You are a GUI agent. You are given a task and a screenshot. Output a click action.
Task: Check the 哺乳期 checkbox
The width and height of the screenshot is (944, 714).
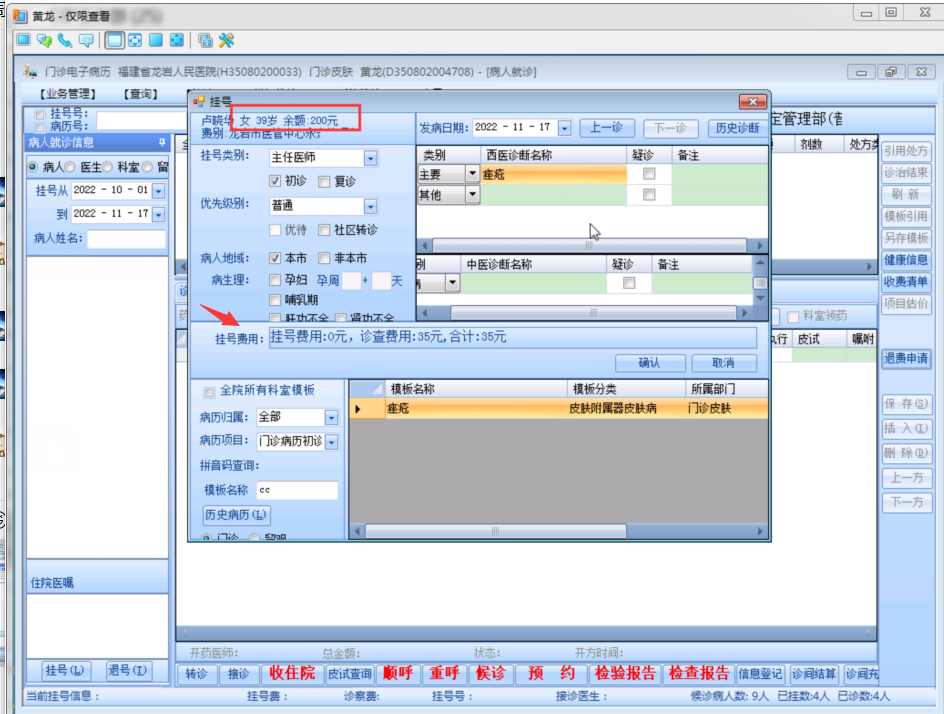pos(275,300)
